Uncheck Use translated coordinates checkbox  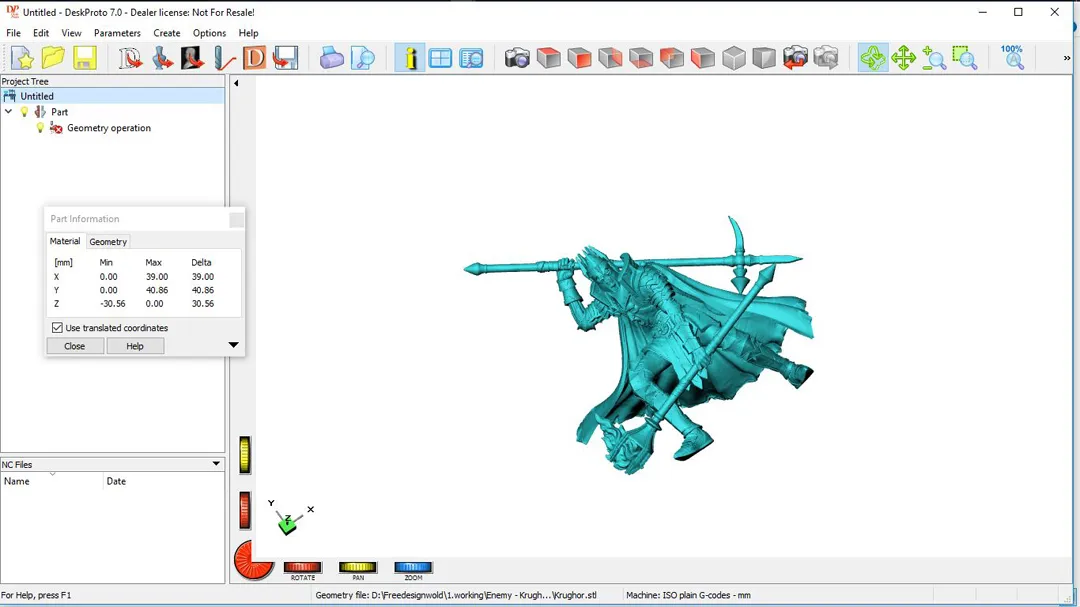point(57,328)
